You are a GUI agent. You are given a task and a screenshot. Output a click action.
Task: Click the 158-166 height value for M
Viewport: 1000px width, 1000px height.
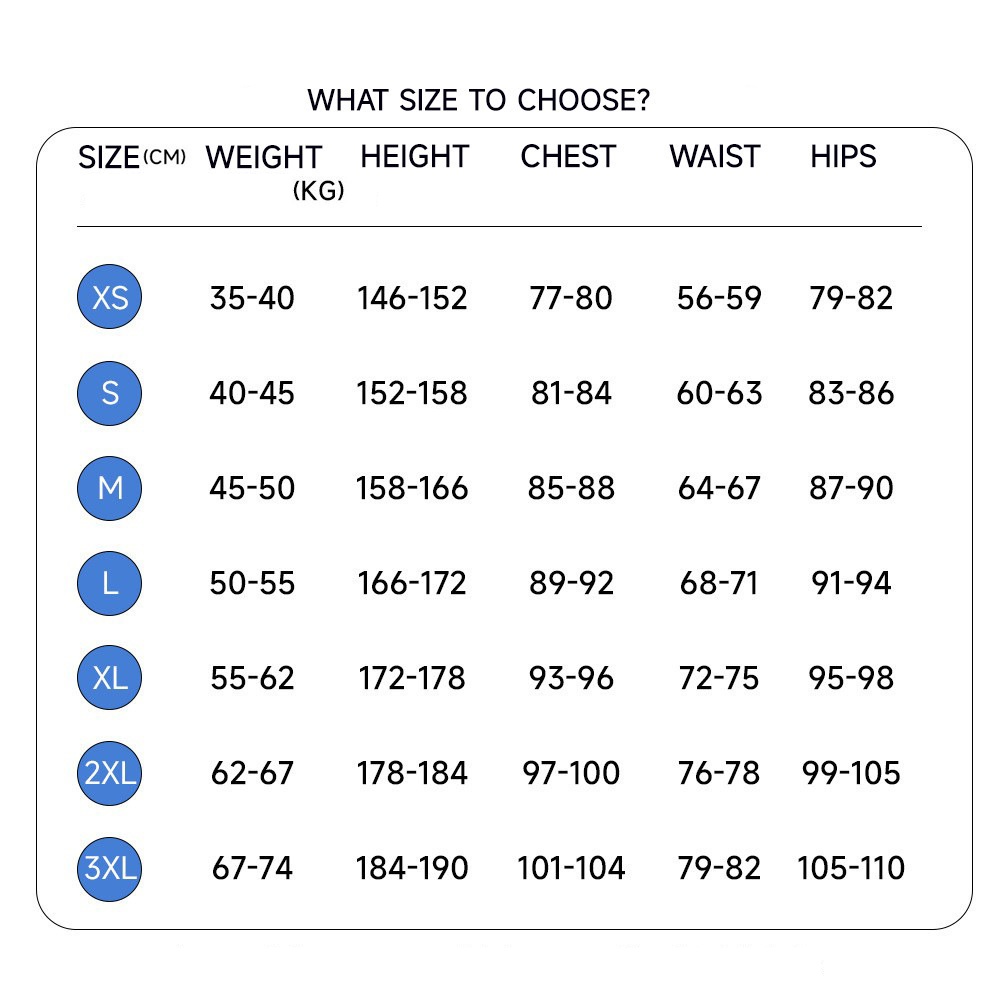tap(412, 488)
